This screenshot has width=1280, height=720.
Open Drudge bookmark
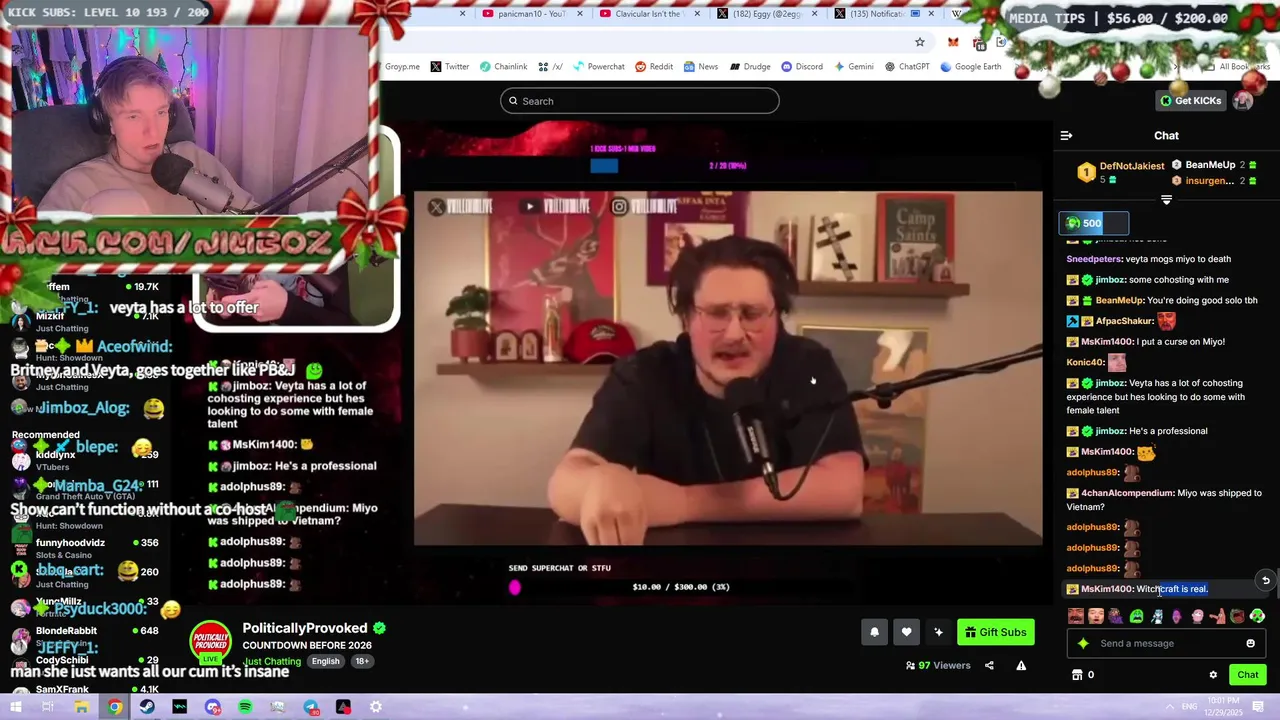pyautogui.click(x=750, y=67)
